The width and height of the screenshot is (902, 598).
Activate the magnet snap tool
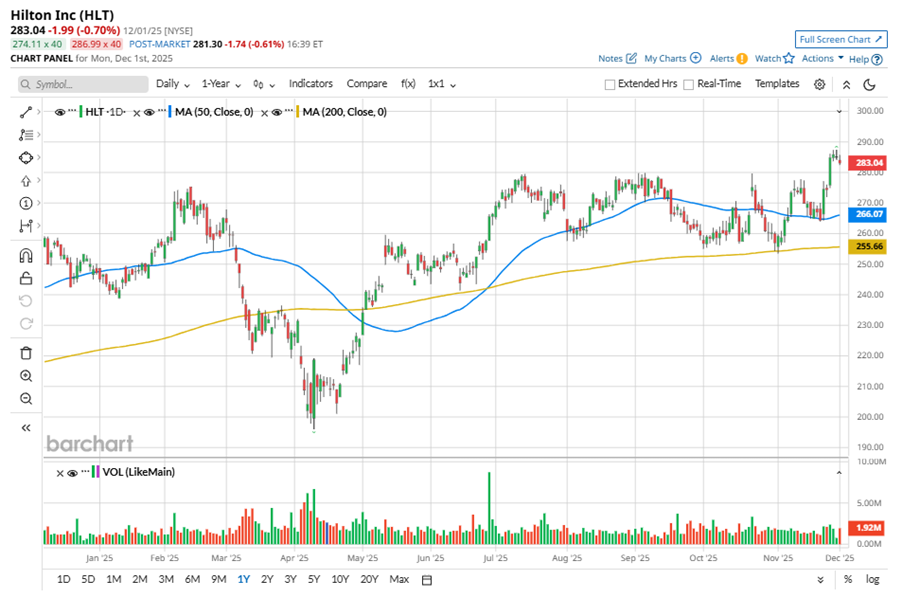click(x=26, y=256)
